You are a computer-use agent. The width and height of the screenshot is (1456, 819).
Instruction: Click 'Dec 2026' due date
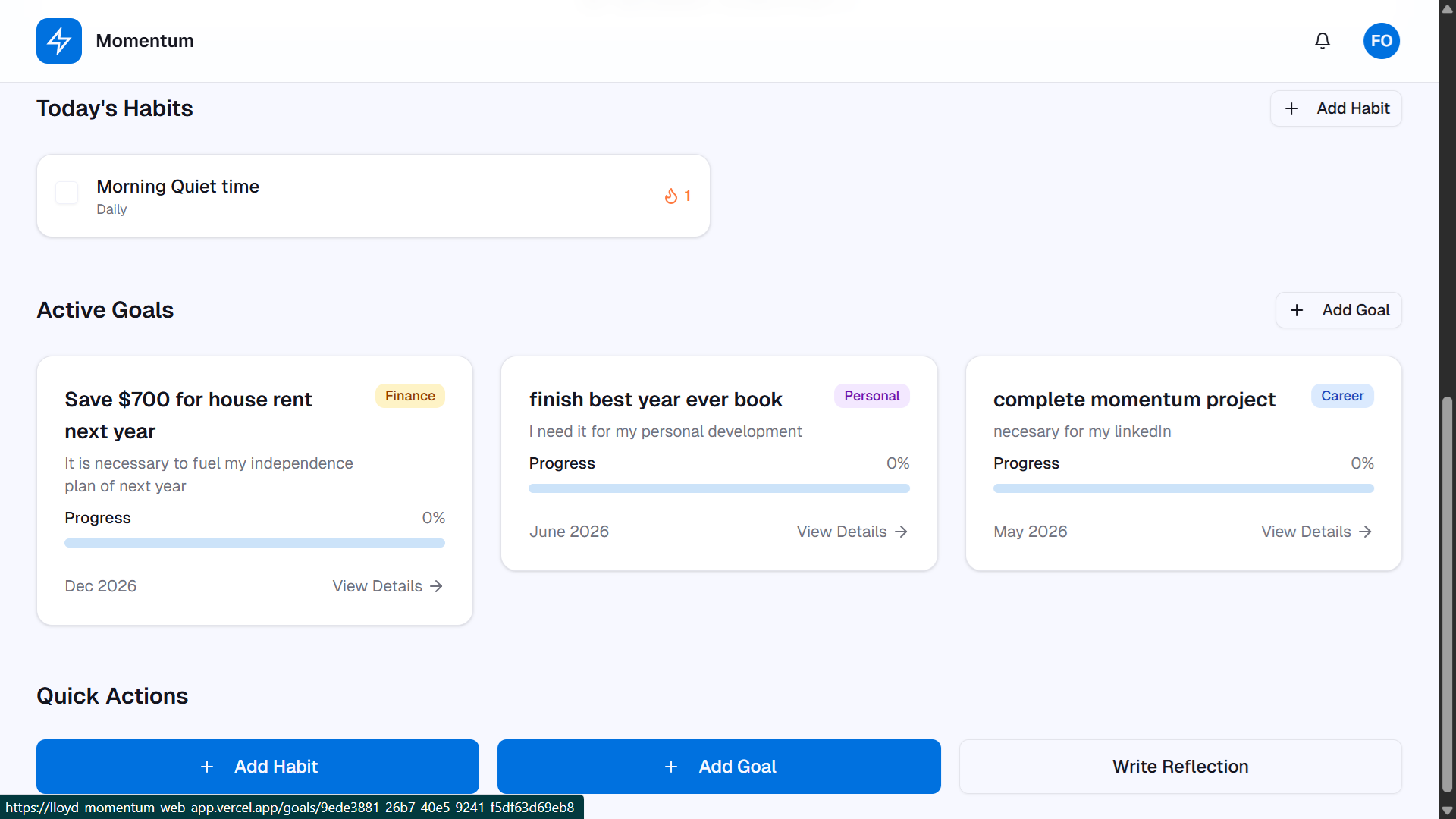coord(101,586)
